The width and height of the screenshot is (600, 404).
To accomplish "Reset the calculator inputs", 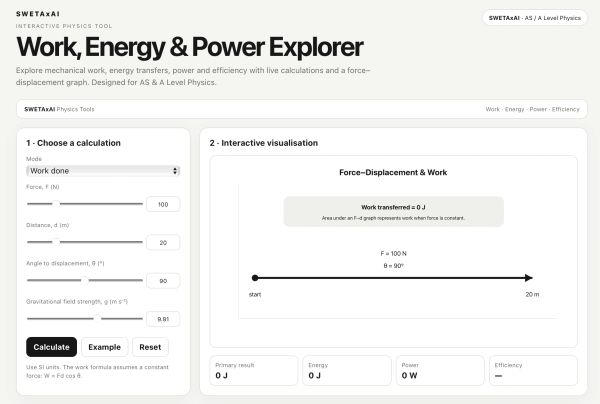I will [150, 347].
